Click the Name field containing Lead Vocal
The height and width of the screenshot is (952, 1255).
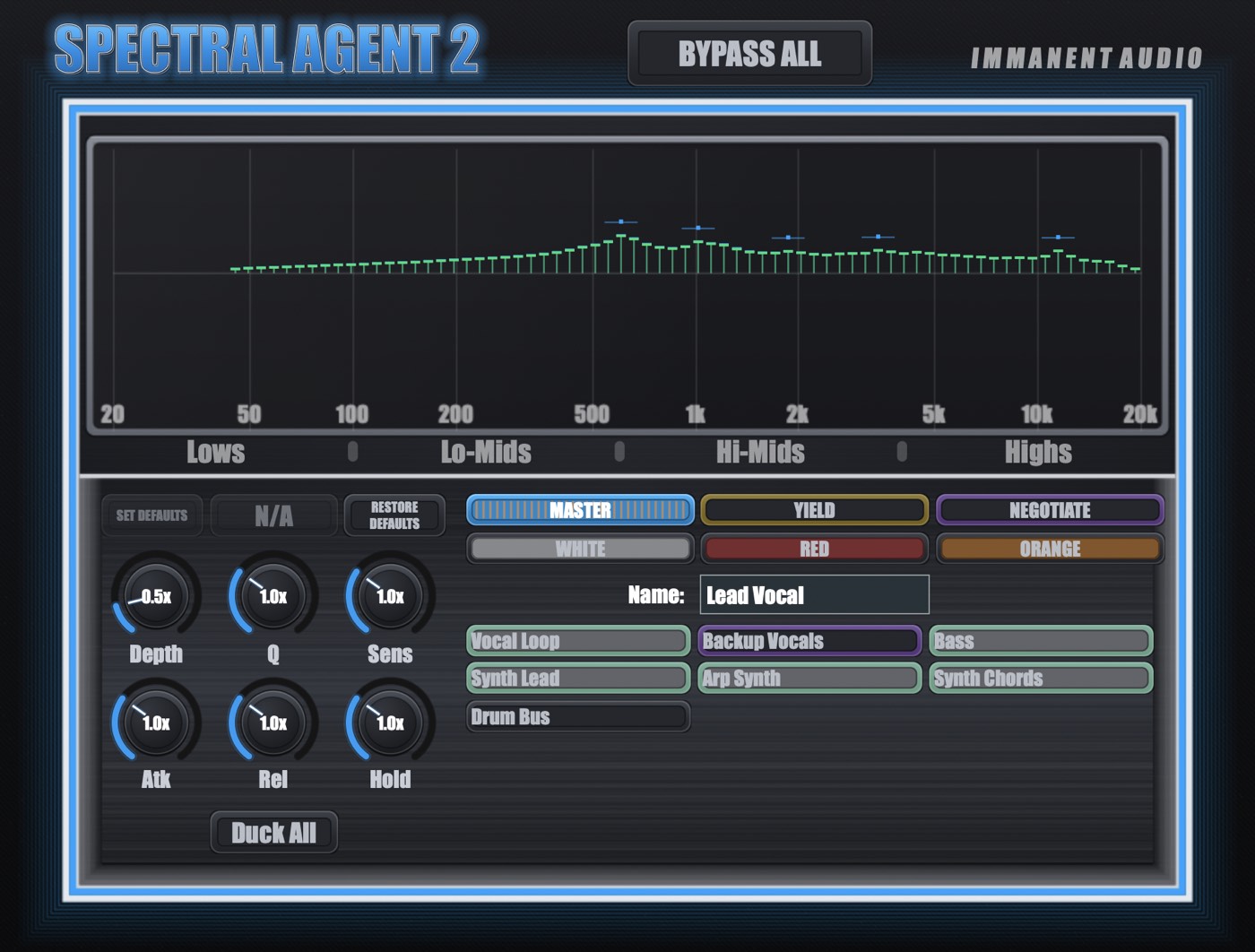[x=814, y=595]
